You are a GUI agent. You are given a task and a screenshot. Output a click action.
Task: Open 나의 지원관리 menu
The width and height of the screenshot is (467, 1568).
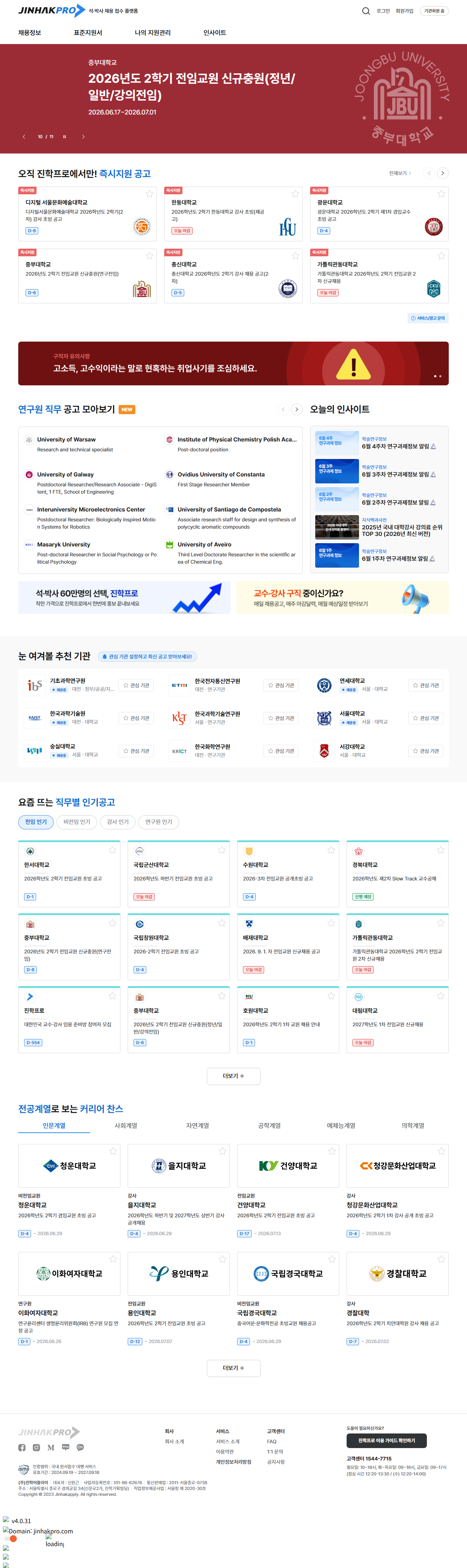click(x=153, y=33)
